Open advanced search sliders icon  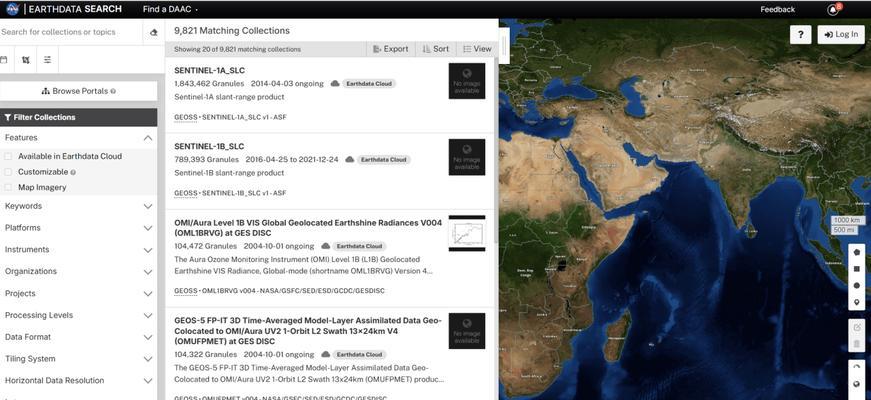tap(47, 60)
